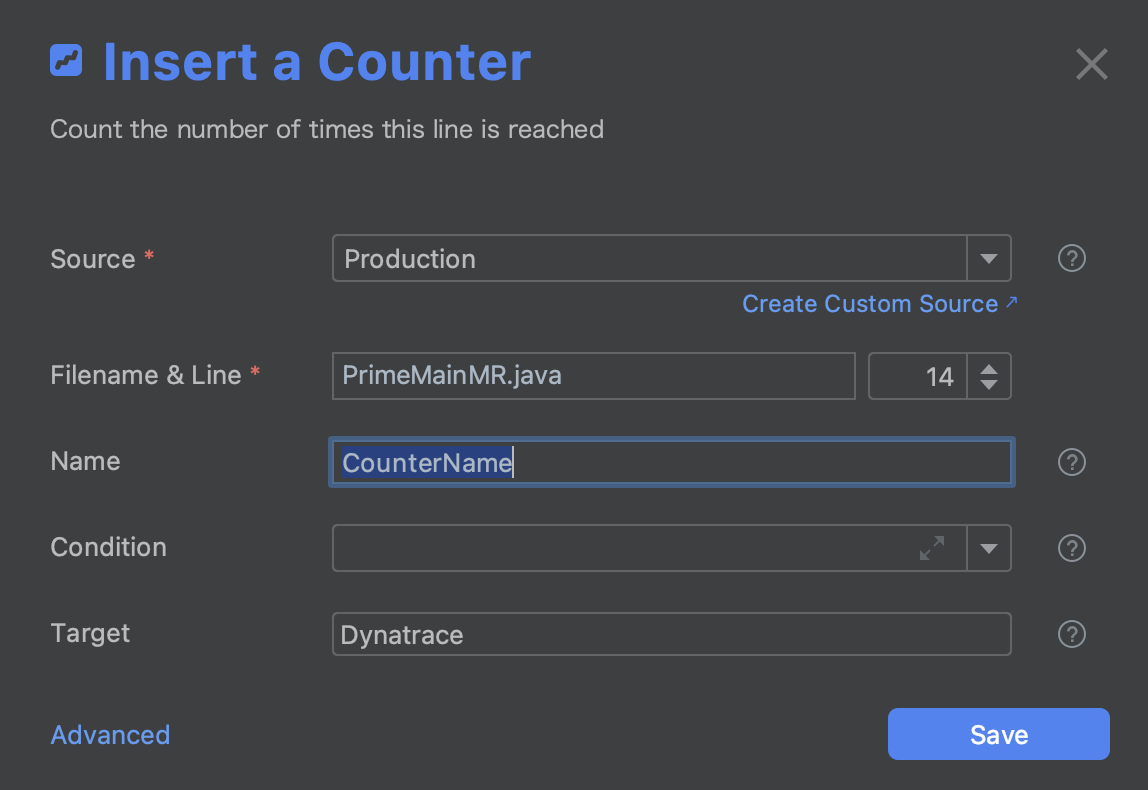Show help for the Source field
The image size is (1148, 790).
pos(1071,259)
